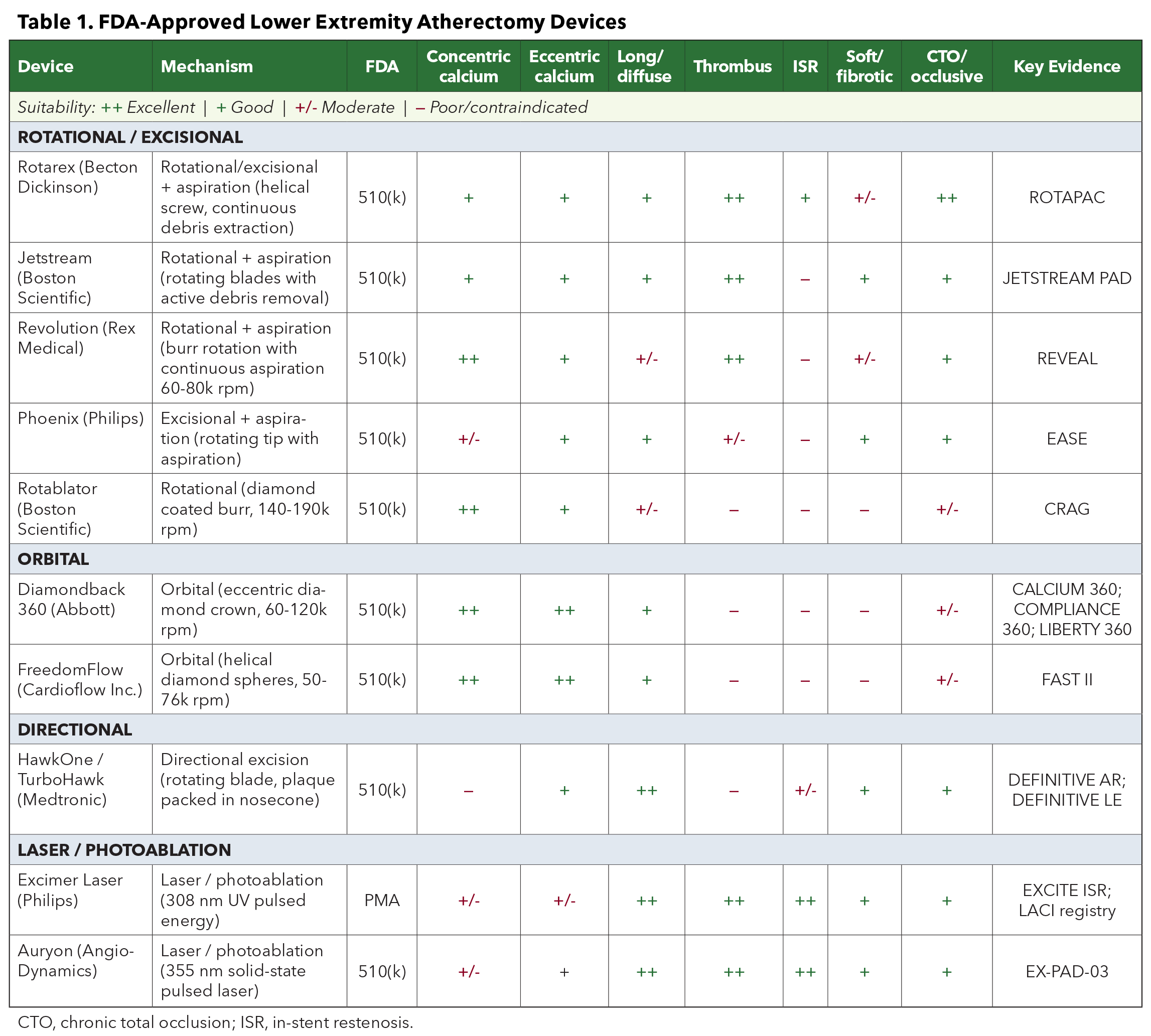Click the 'EASE' key evidence cell

click(x=1067, y=439)
